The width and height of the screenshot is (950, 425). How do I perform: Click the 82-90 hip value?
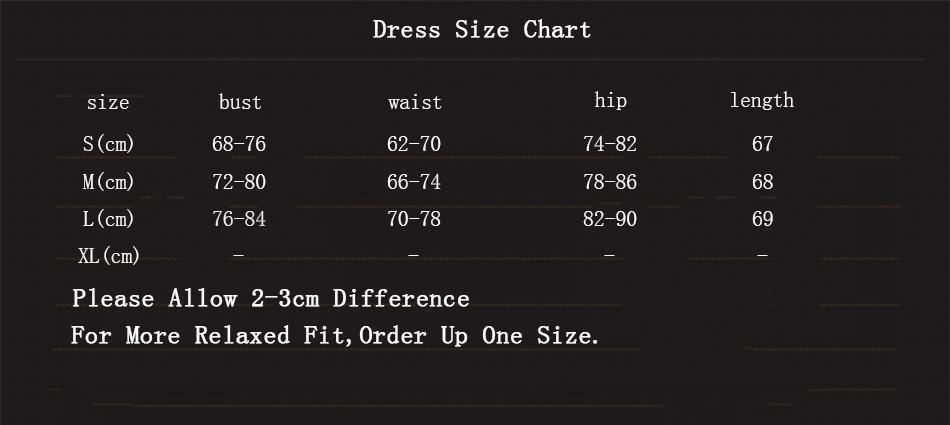click(x=610, y=219)
